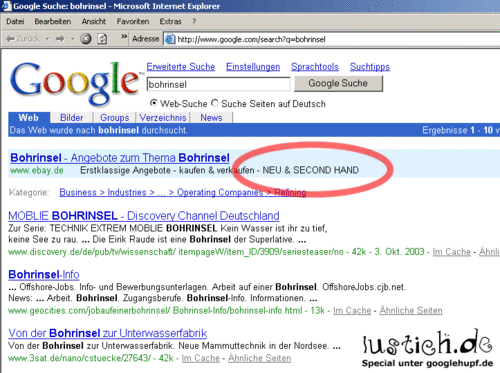Screen dimensions: 500x373
Task: Open Im Cache for 3sat.de result
Action: (201, 358)
